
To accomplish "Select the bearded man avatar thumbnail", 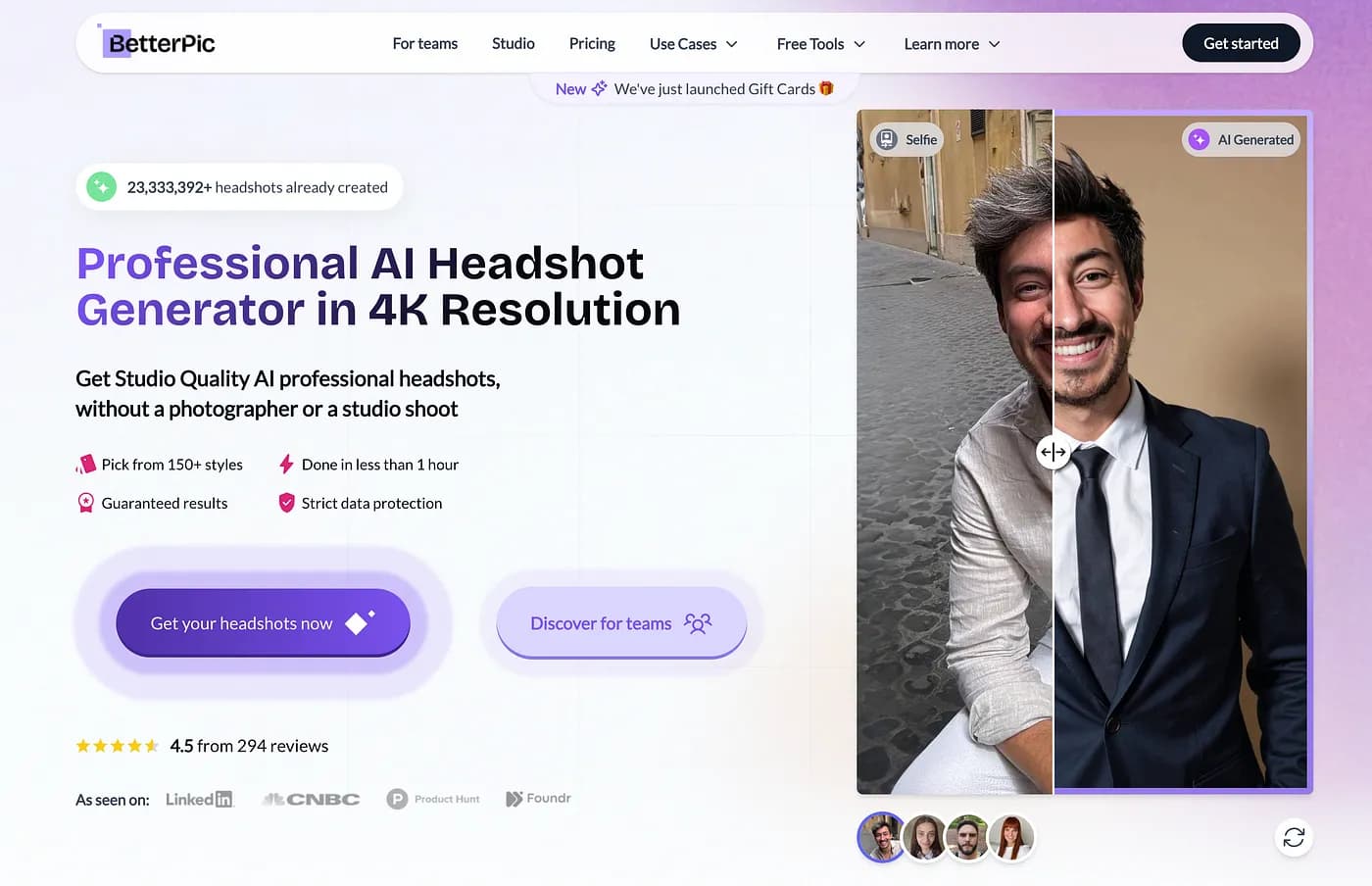I will pos(967,838).
